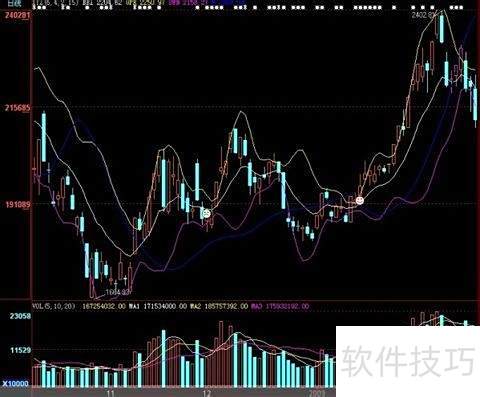Click the X10000 volume unit label

click(x=16, y=384)
